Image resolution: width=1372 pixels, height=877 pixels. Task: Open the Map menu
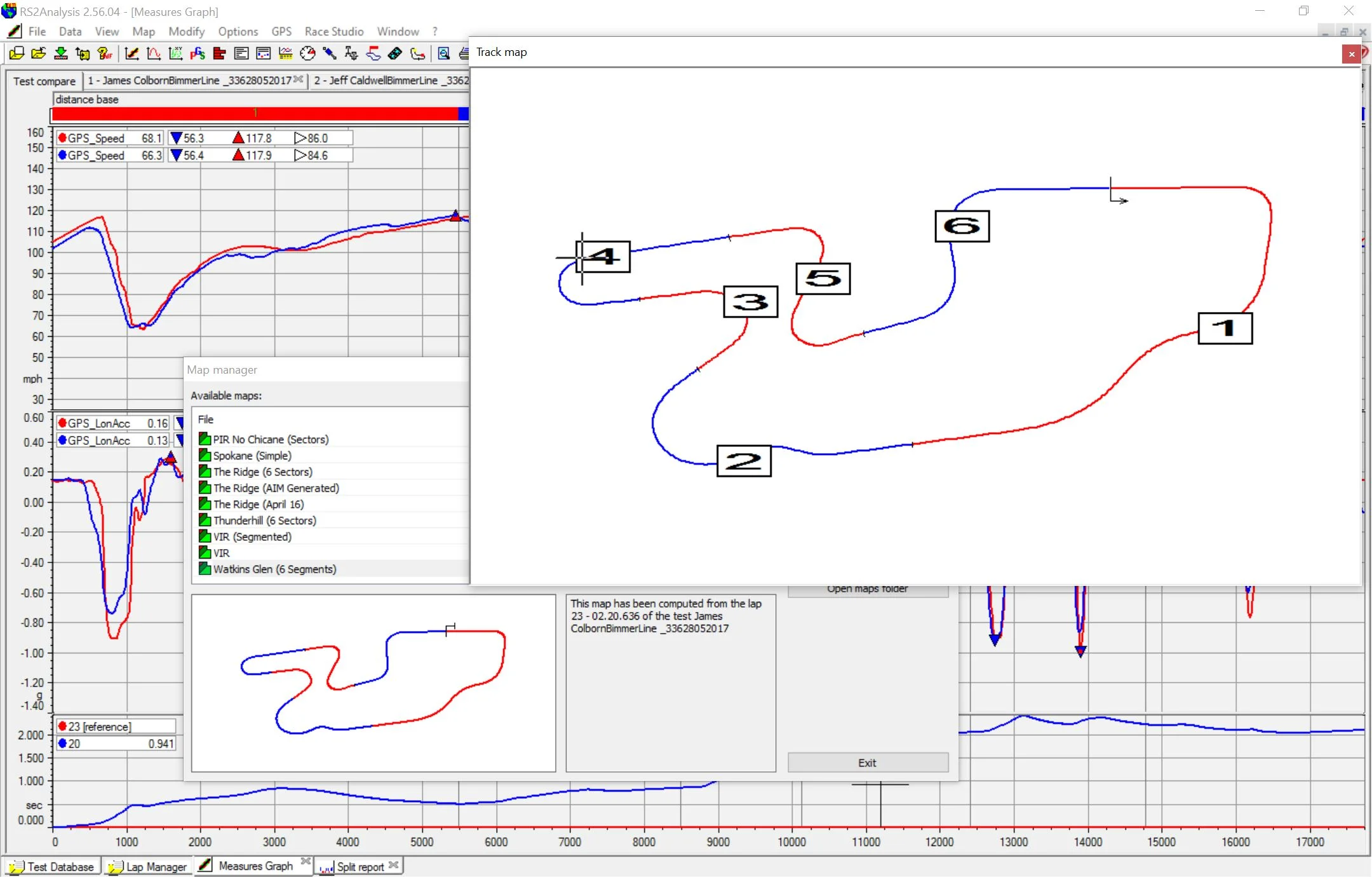click(x=144, y=31)
